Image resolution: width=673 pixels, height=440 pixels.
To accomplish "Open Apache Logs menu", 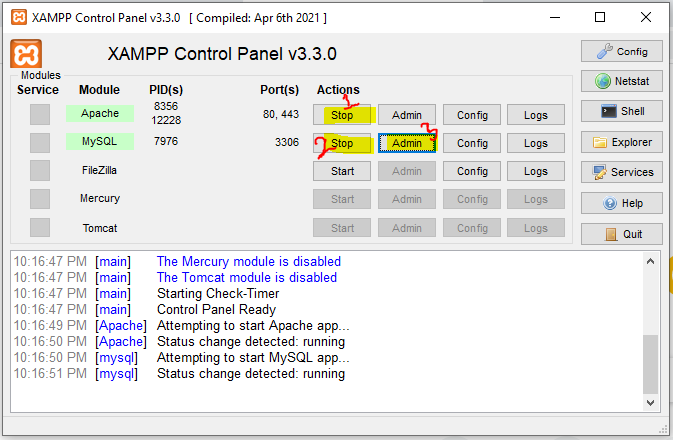I will [536, 115].
